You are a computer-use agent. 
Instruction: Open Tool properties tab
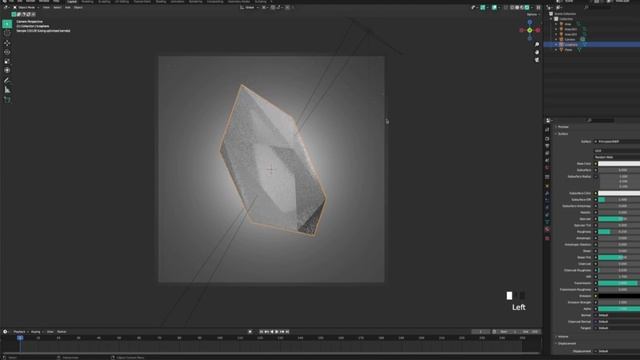(547, 130)
